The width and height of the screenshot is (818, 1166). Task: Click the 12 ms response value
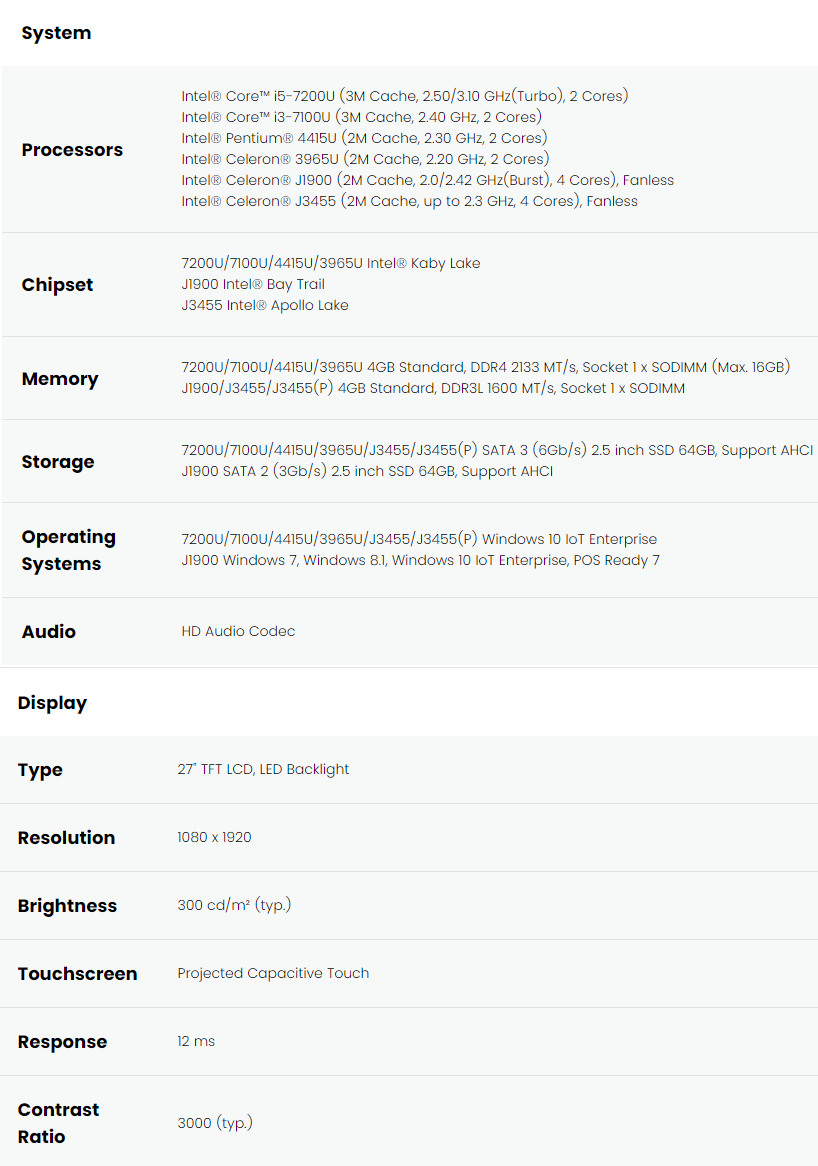pyautogui.click(x=196, y=1041)
